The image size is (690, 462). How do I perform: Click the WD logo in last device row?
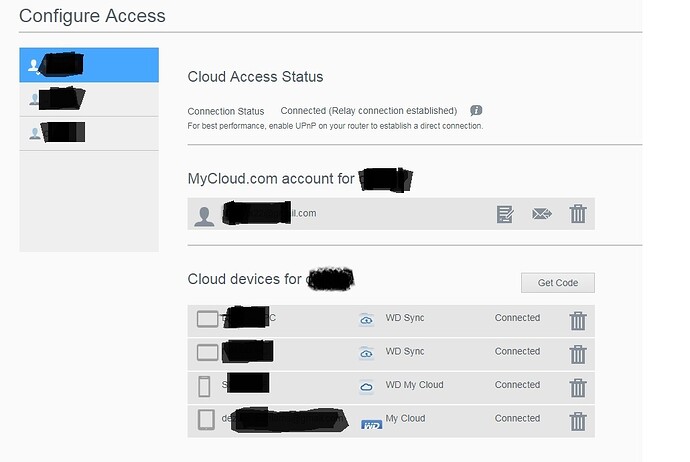click(x=371, y=424)
